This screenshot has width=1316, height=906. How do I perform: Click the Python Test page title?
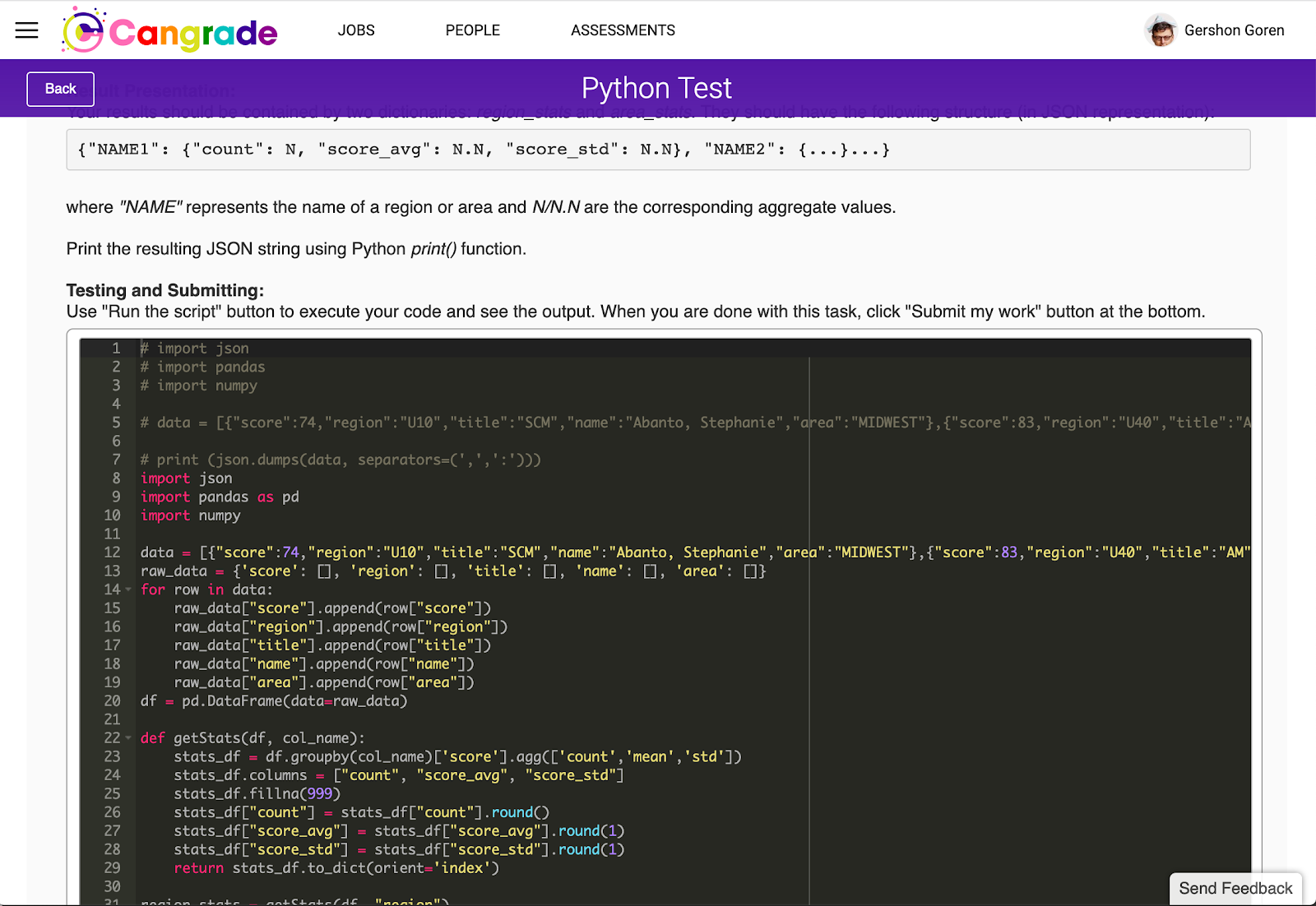[x=656, y=88]
